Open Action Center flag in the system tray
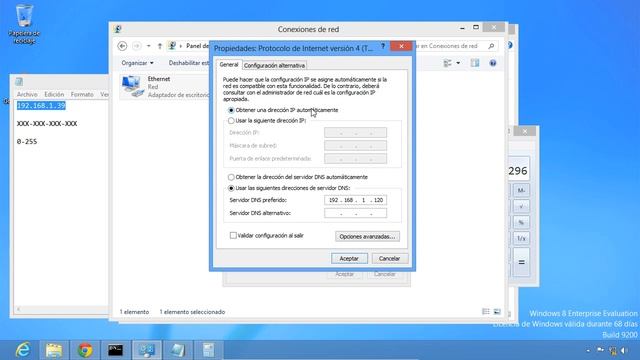 600,350
